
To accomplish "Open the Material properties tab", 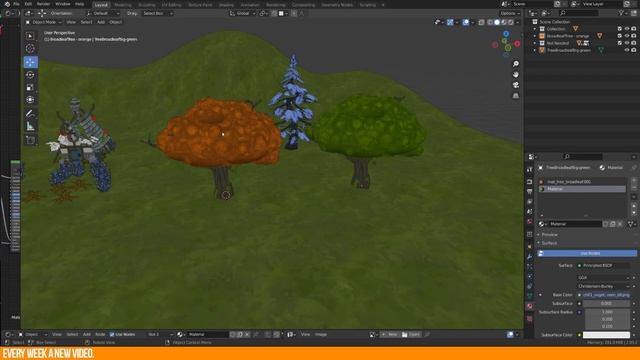I will tap(530, 306).
